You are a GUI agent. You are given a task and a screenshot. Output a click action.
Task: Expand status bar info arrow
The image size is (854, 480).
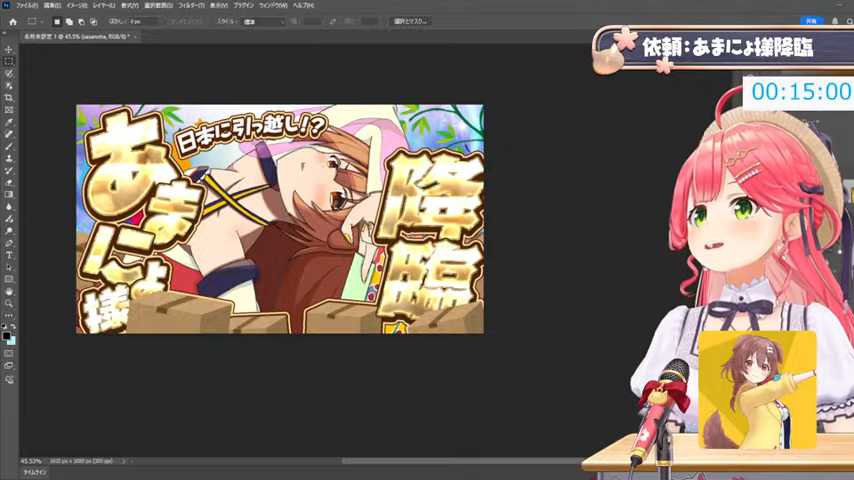coord(124,461)
